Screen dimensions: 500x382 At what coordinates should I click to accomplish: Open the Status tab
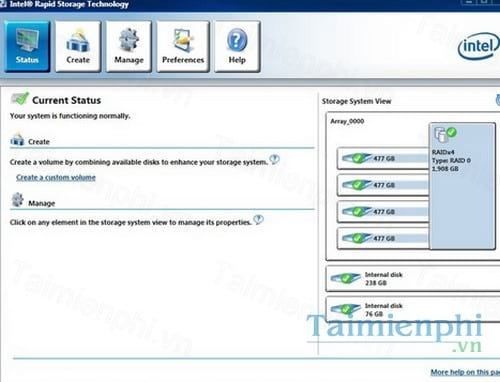click(x=27, y=46)
